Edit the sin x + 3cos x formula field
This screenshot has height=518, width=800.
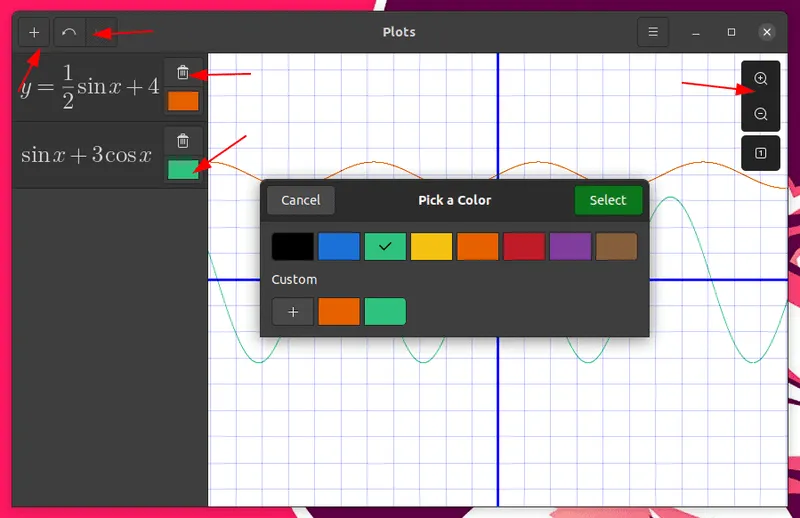pos(87,155)
